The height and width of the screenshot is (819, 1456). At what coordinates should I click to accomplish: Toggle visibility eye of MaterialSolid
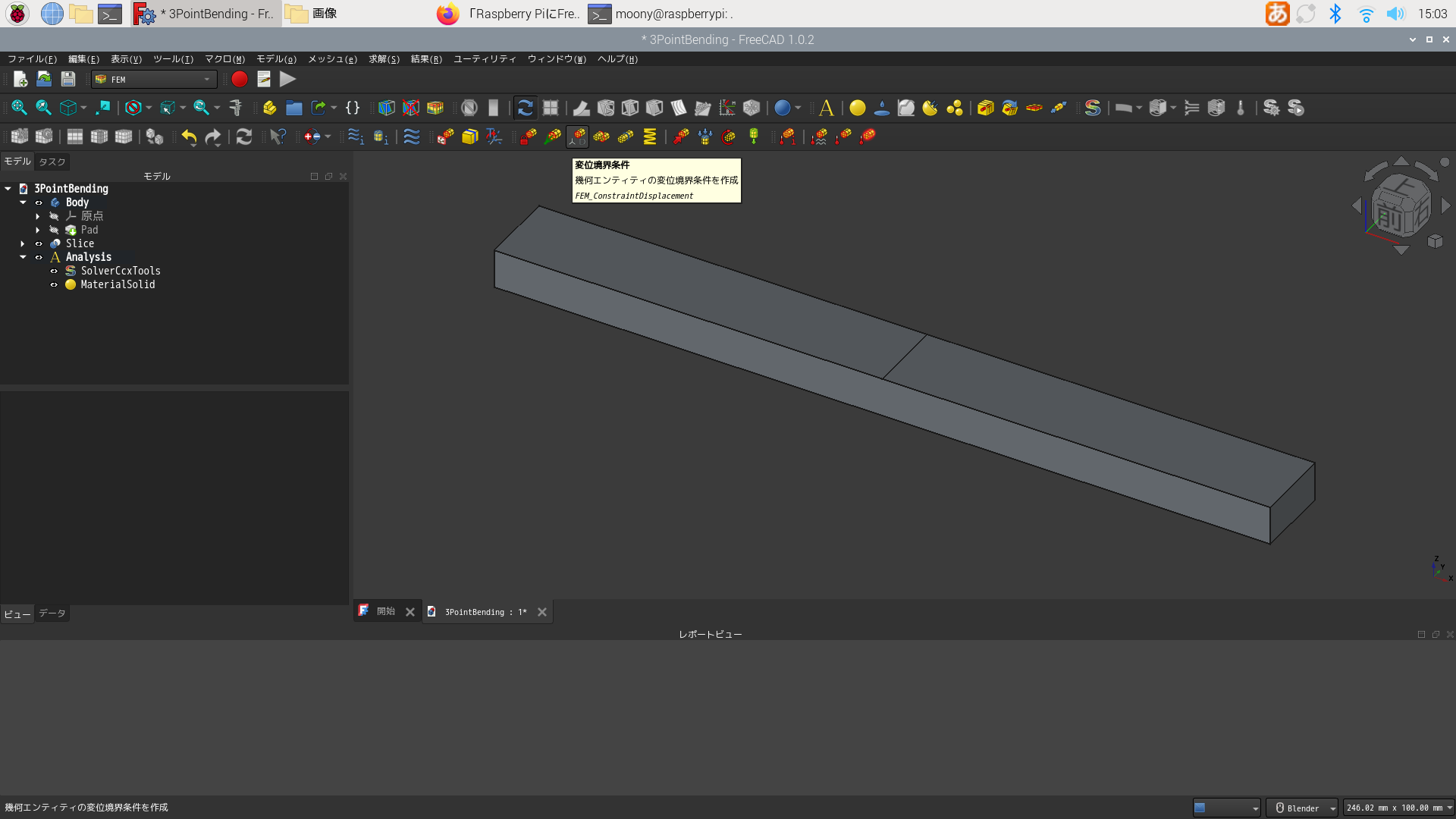tap(54, 284)
